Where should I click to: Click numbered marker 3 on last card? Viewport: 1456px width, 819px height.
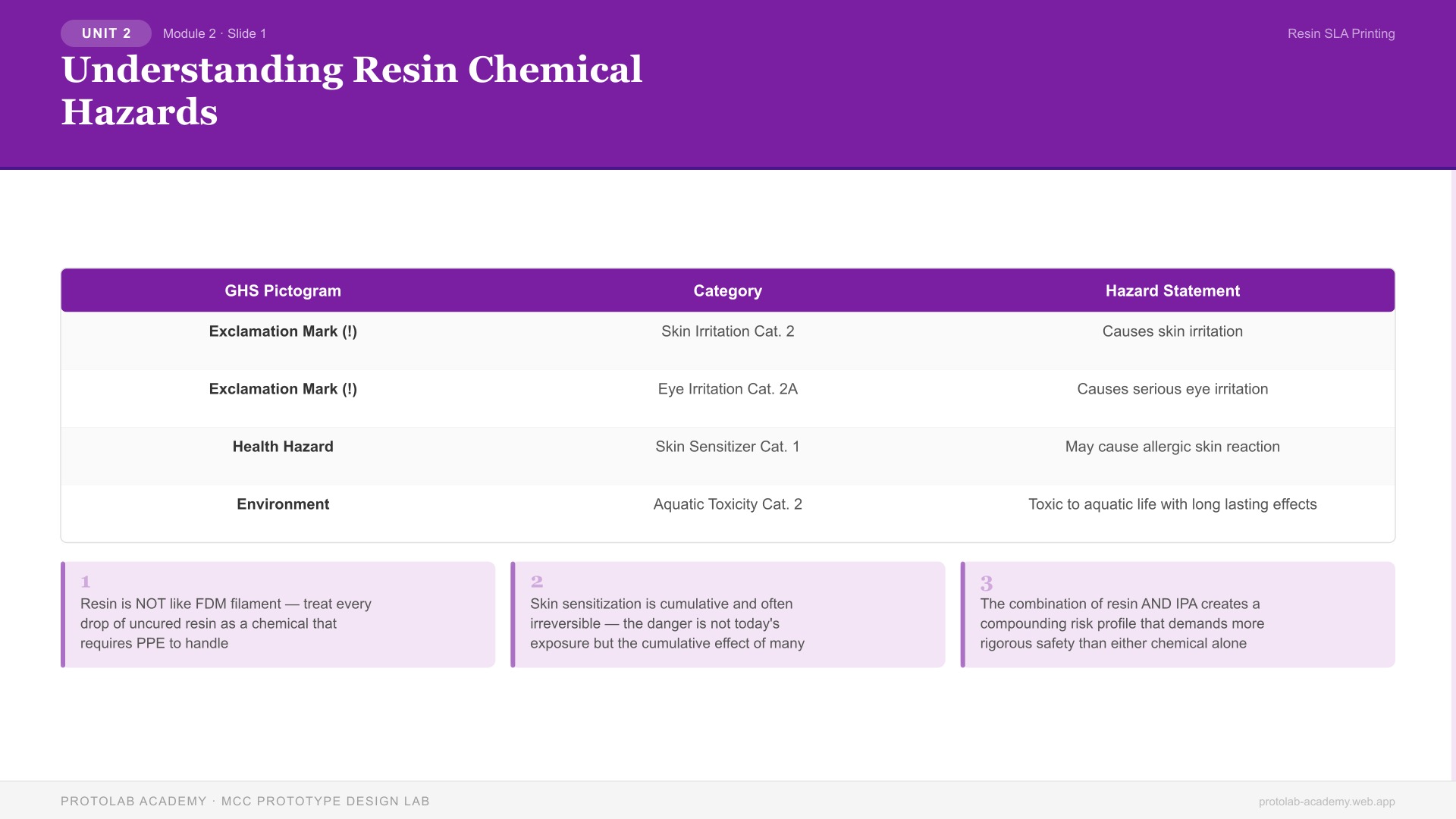(986, 583)
